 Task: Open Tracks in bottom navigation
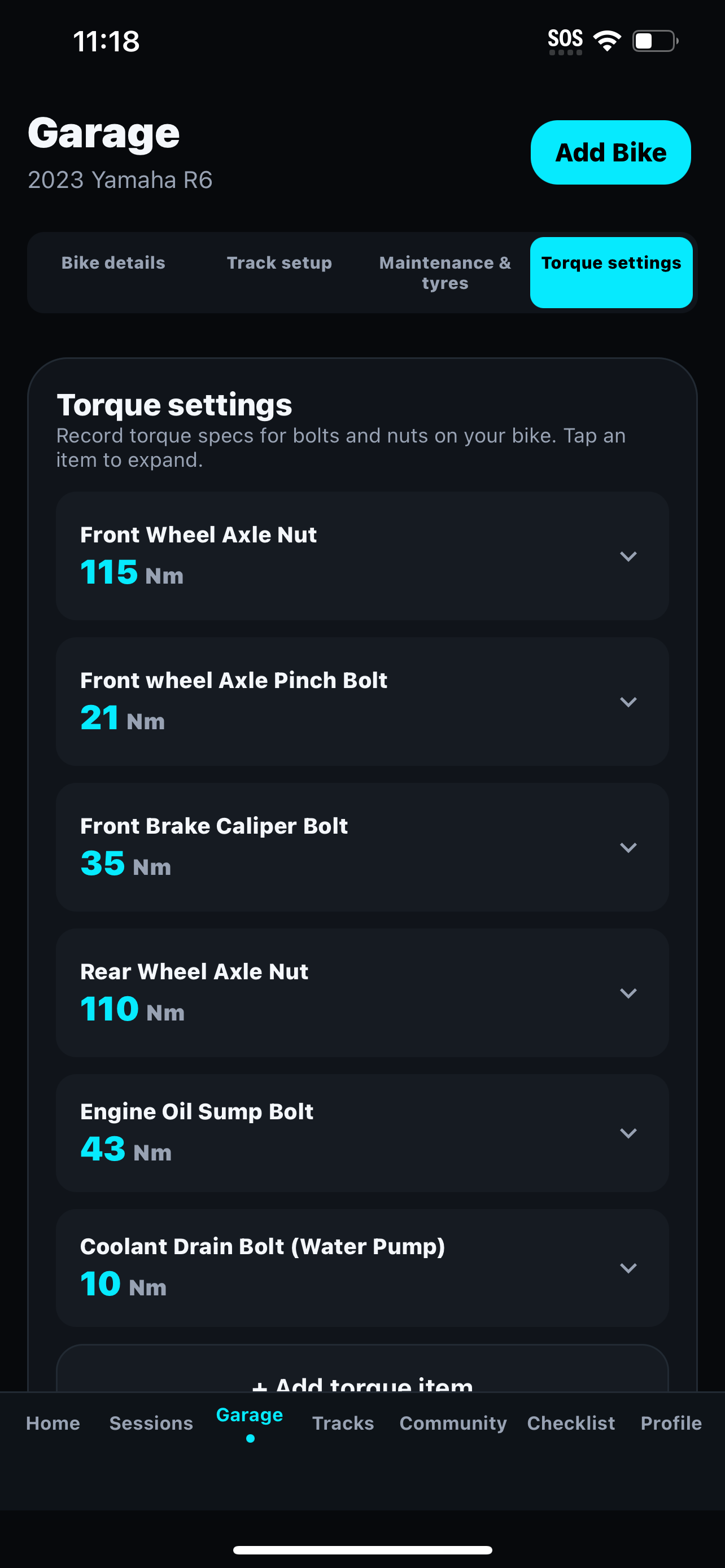[343, 1423]
